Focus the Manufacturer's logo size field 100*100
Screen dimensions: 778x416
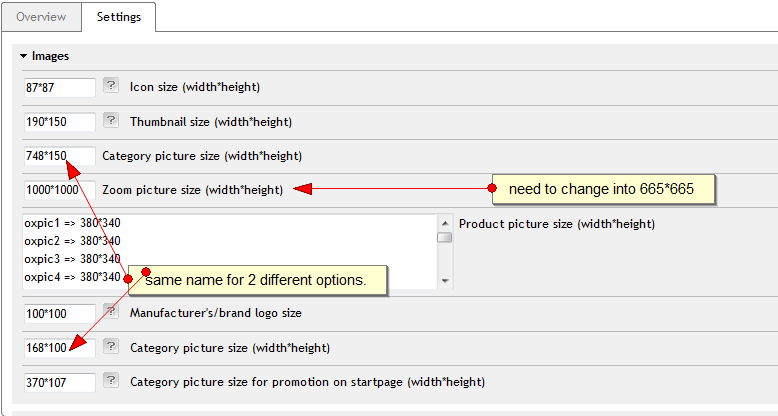[x=59, y=314]
